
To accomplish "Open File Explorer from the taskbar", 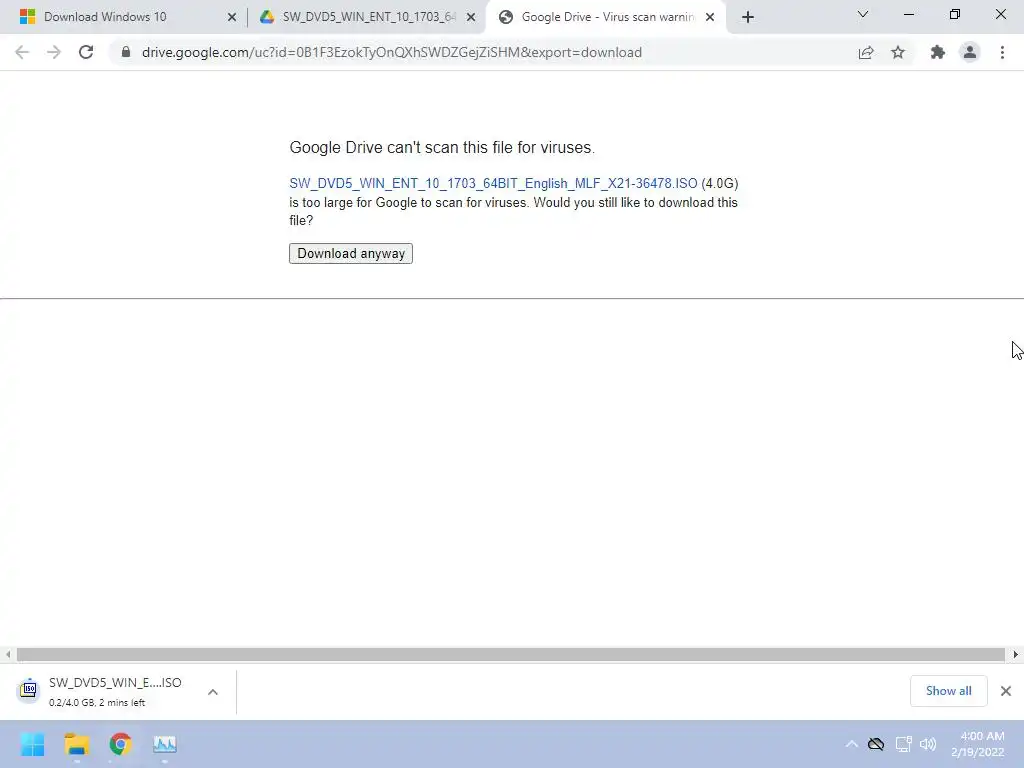I will coord(76,744).
